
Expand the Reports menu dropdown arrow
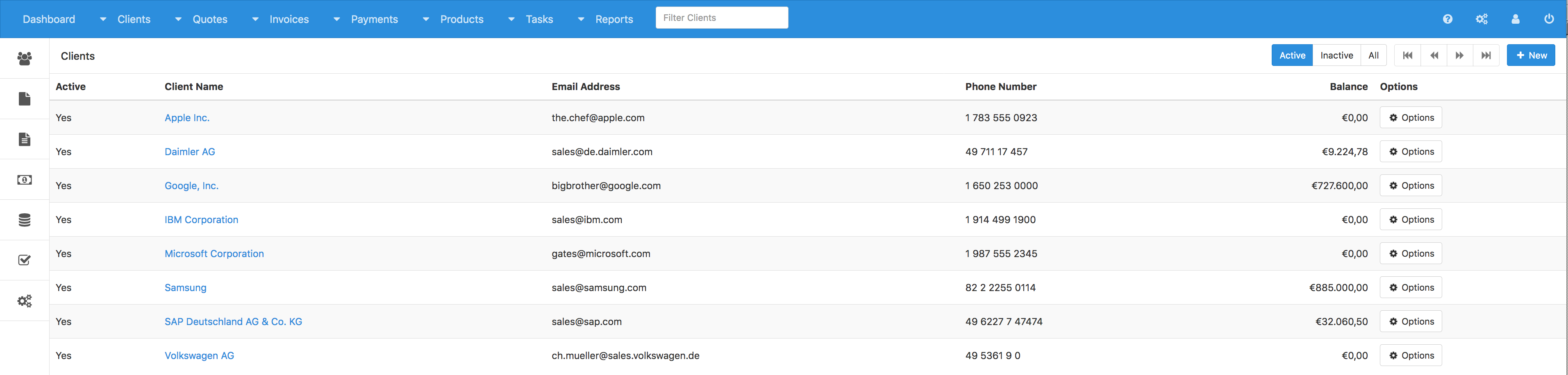click(x=581, y=20)
